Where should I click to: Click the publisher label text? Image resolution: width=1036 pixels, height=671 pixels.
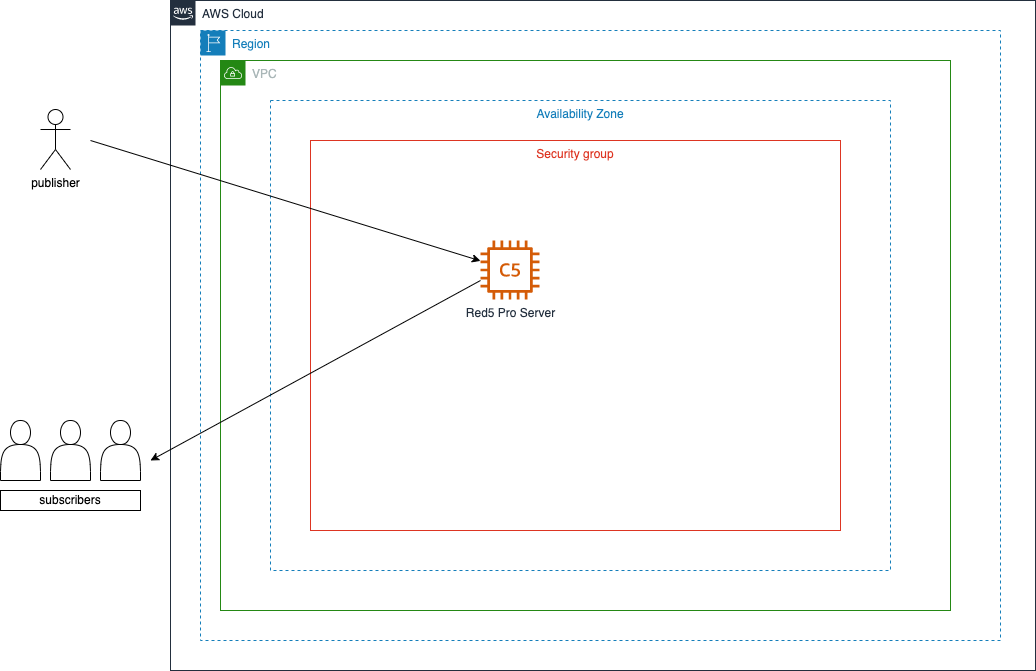[x=56, y=183]
